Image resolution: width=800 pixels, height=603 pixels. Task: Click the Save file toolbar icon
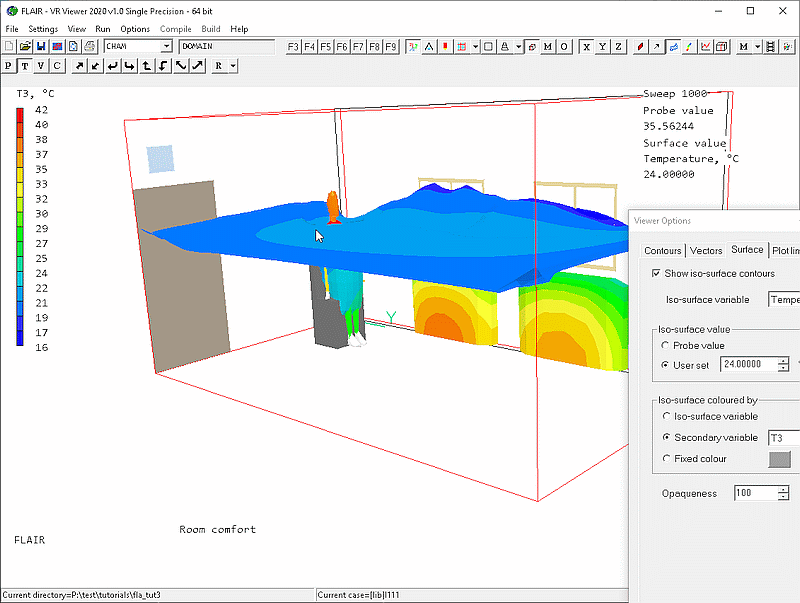tap(41, 46)
